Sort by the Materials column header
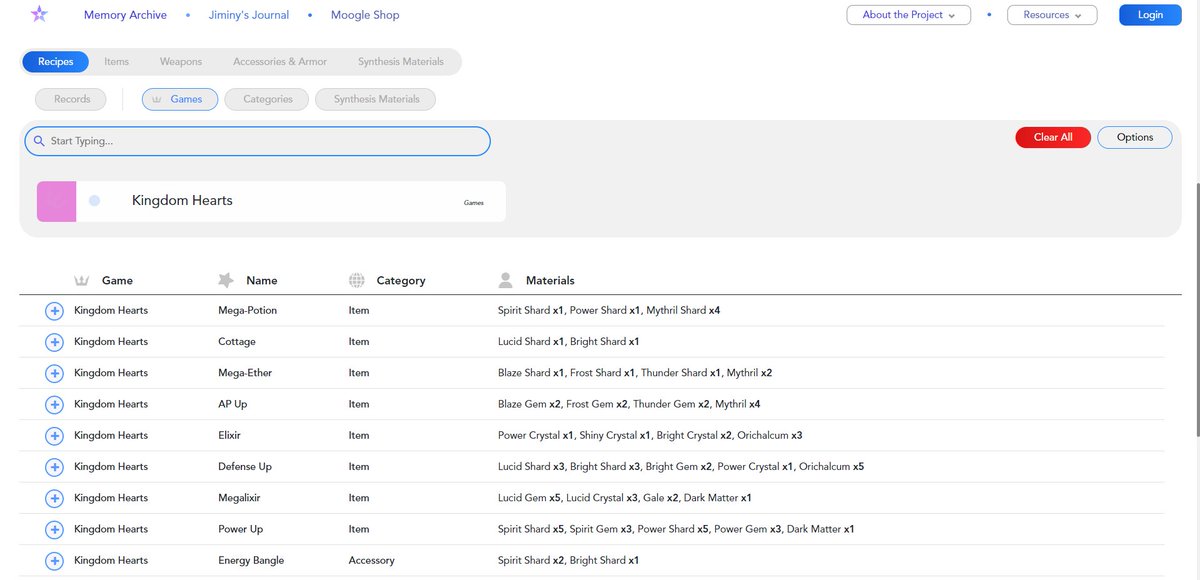This screenshot has width=1200, height=580. [x=550, y=281]
